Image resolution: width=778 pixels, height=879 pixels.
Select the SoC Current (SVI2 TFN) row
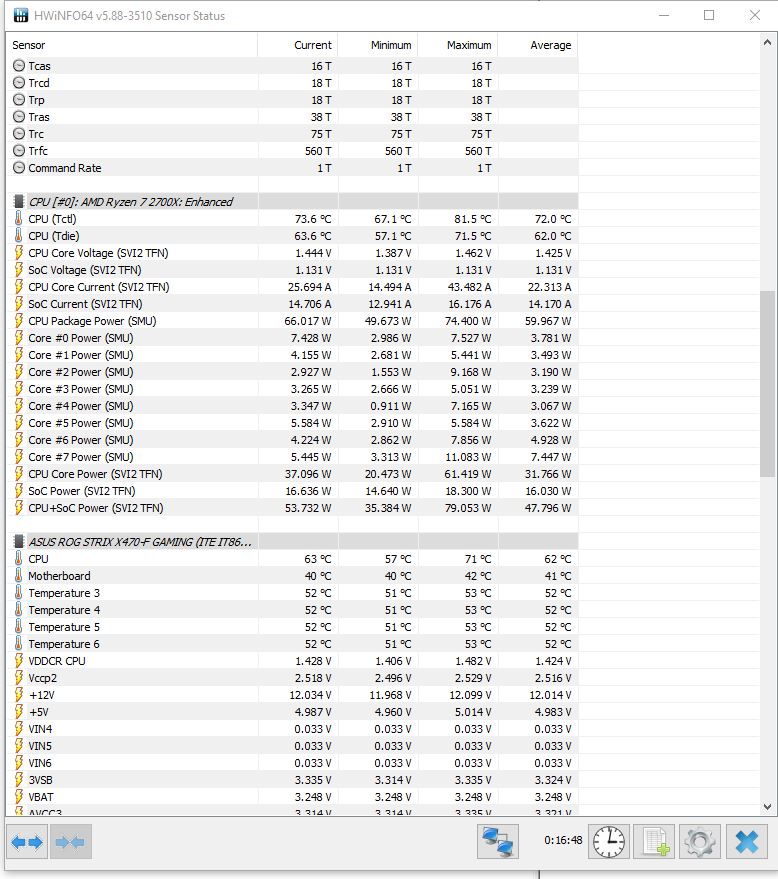click(x=292, y=304)
